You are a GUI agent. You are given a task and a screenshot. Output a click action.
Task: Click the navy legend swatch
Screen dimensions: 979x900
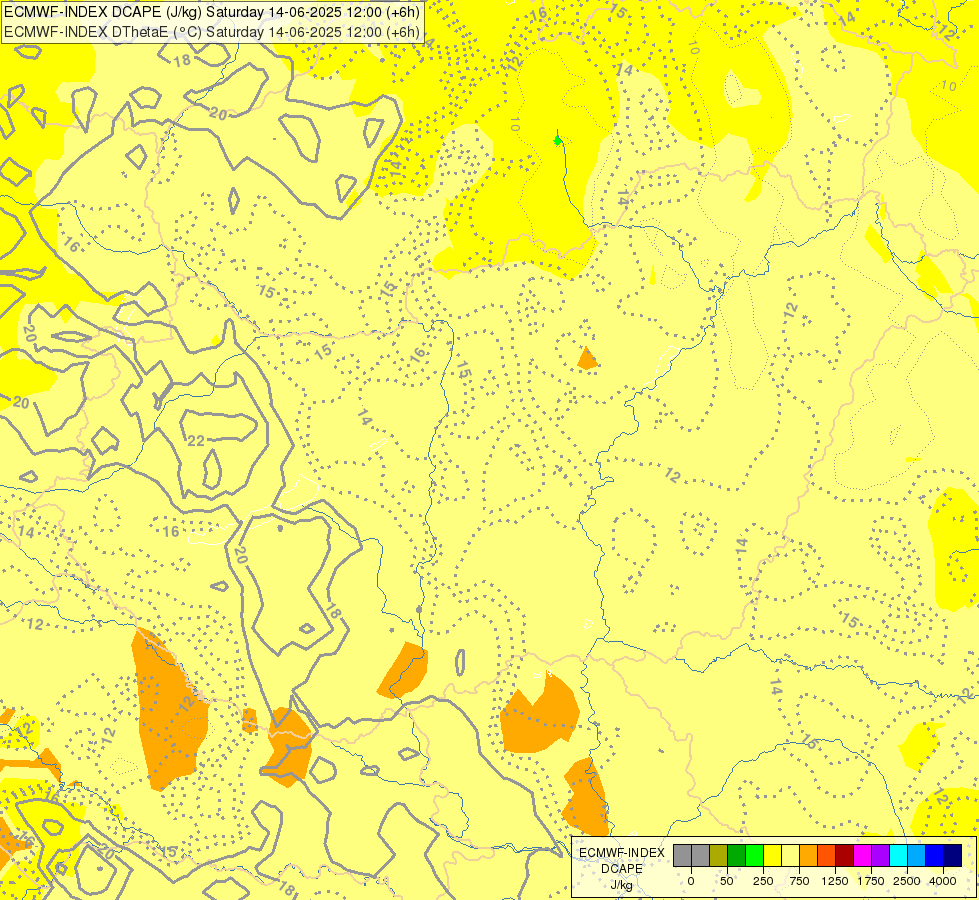tap(953, 855)
